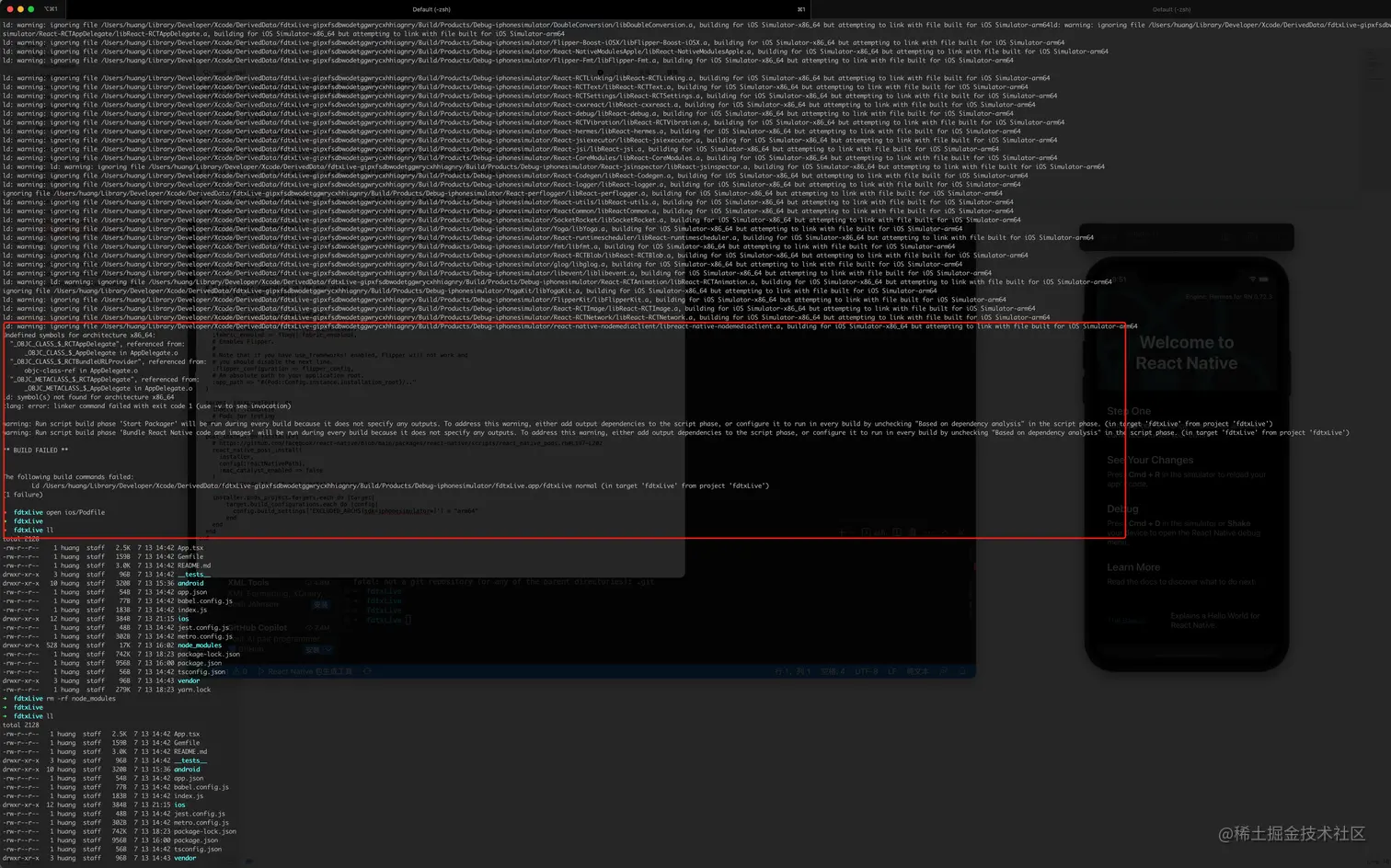Click the 'Start Packager' build phase warning
The width and height of the screenshot is (1391, 868).
pyautogui.click(x=638, y=424)
